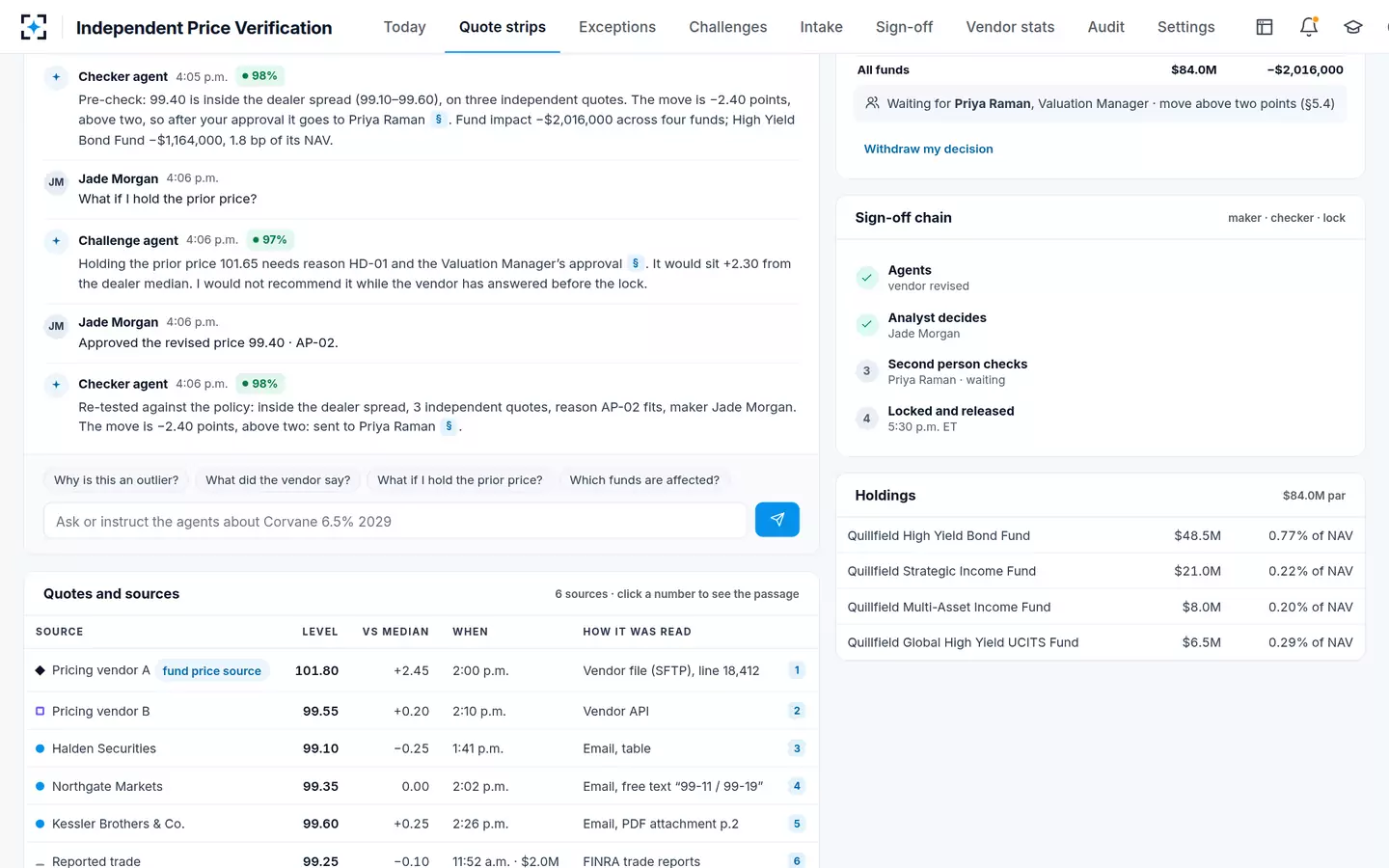Open the notifications bell
Screen dimensions: 1389x868
(x=1309, y=27)
